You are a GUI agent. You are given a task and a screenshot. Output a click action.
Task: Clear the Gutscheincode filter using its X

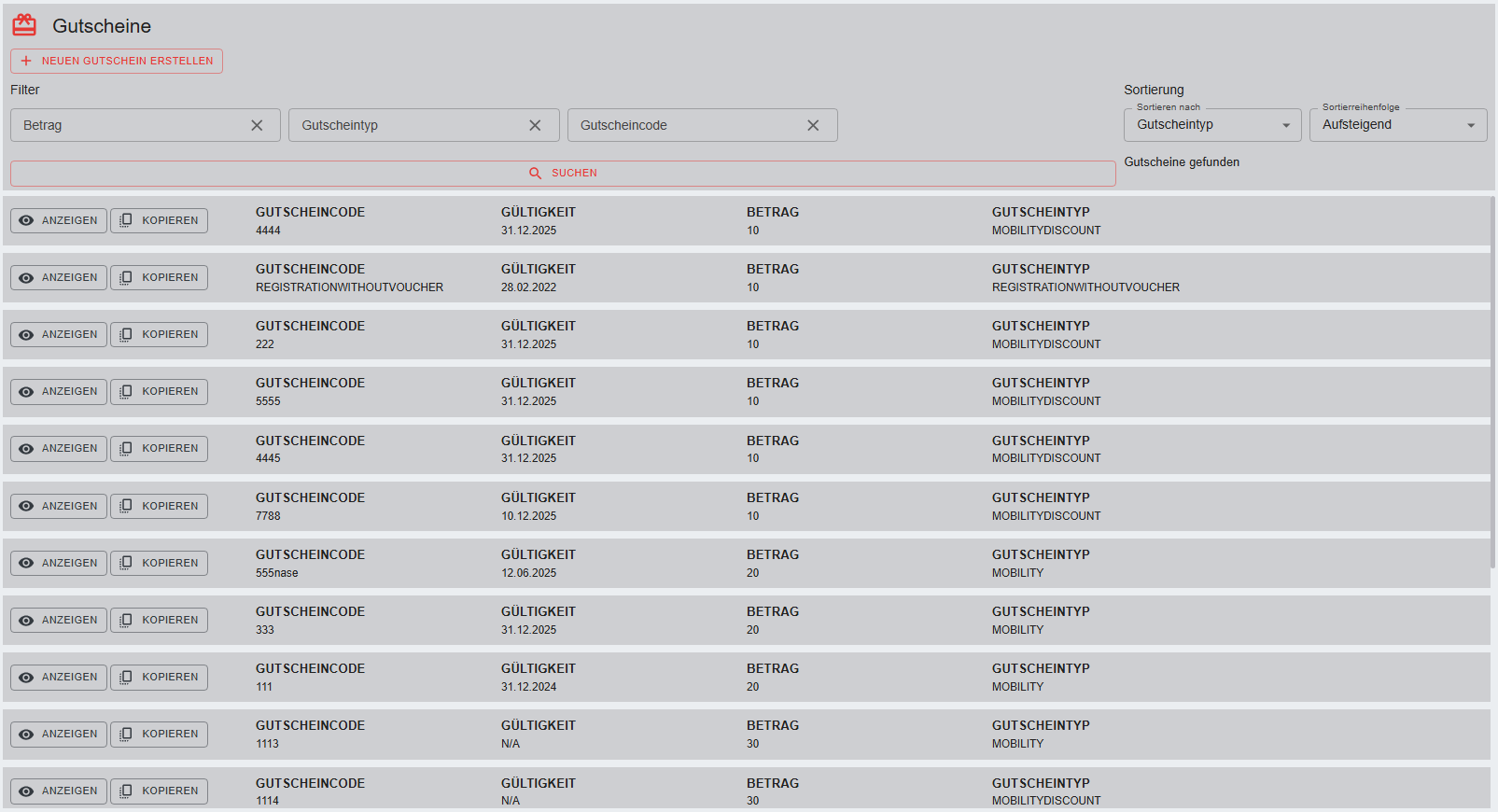pos(813,125)
